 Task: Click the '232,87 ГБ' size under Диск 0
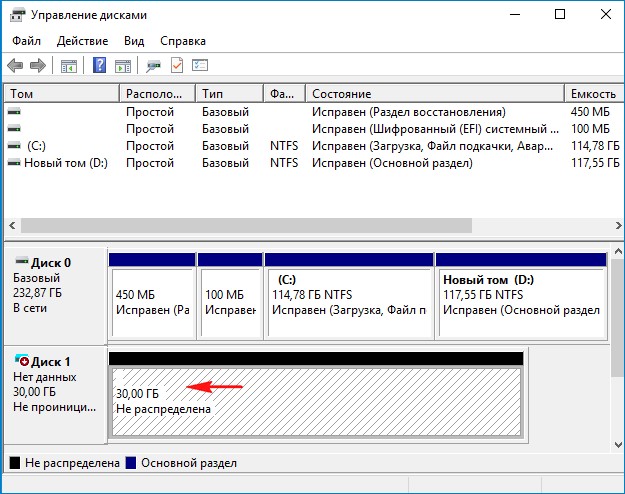[x=37, y=293]
